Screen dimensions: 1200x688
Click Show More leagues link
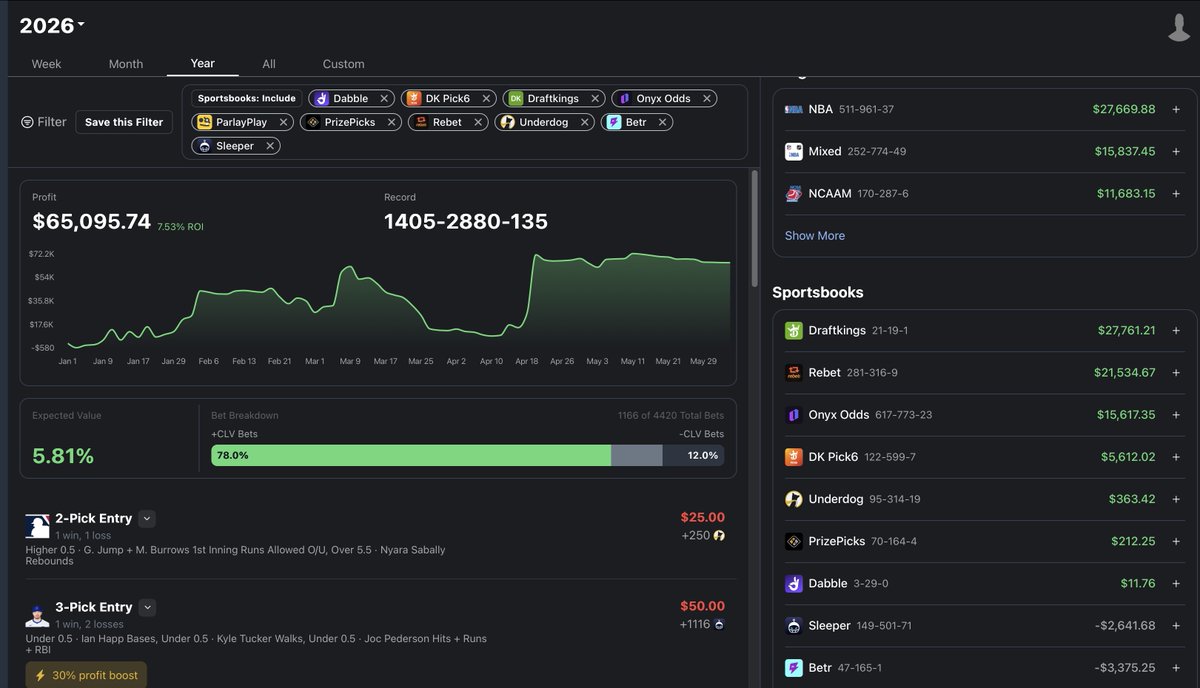tap(815, 236)
